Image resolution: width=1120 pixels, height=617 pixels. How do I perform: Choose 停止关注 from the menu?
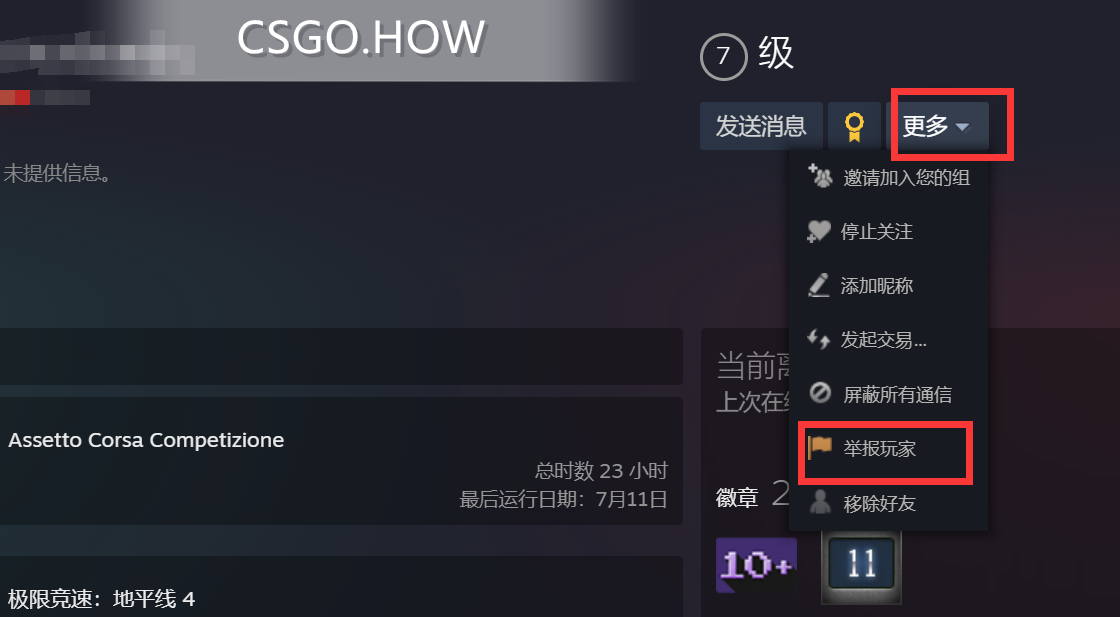[889, 231]
